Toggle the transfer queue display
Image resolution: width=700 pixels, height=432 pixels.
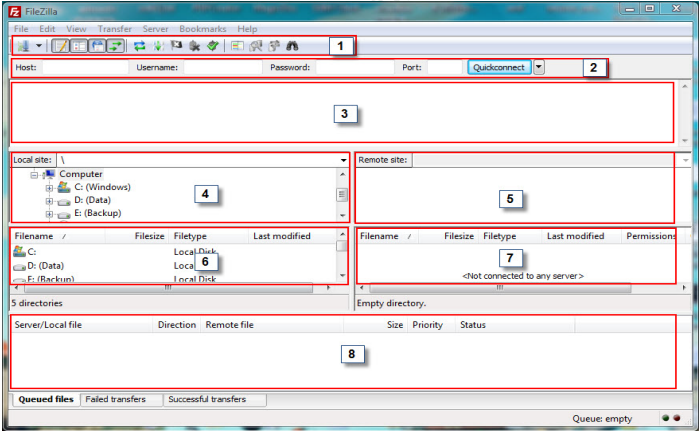[115, 46]
